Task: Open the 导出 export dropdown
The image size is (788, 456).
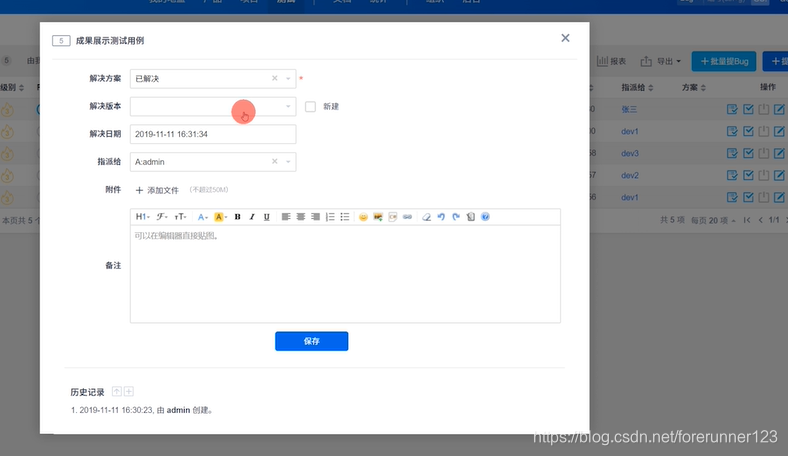Action: (x=661, y=61)
